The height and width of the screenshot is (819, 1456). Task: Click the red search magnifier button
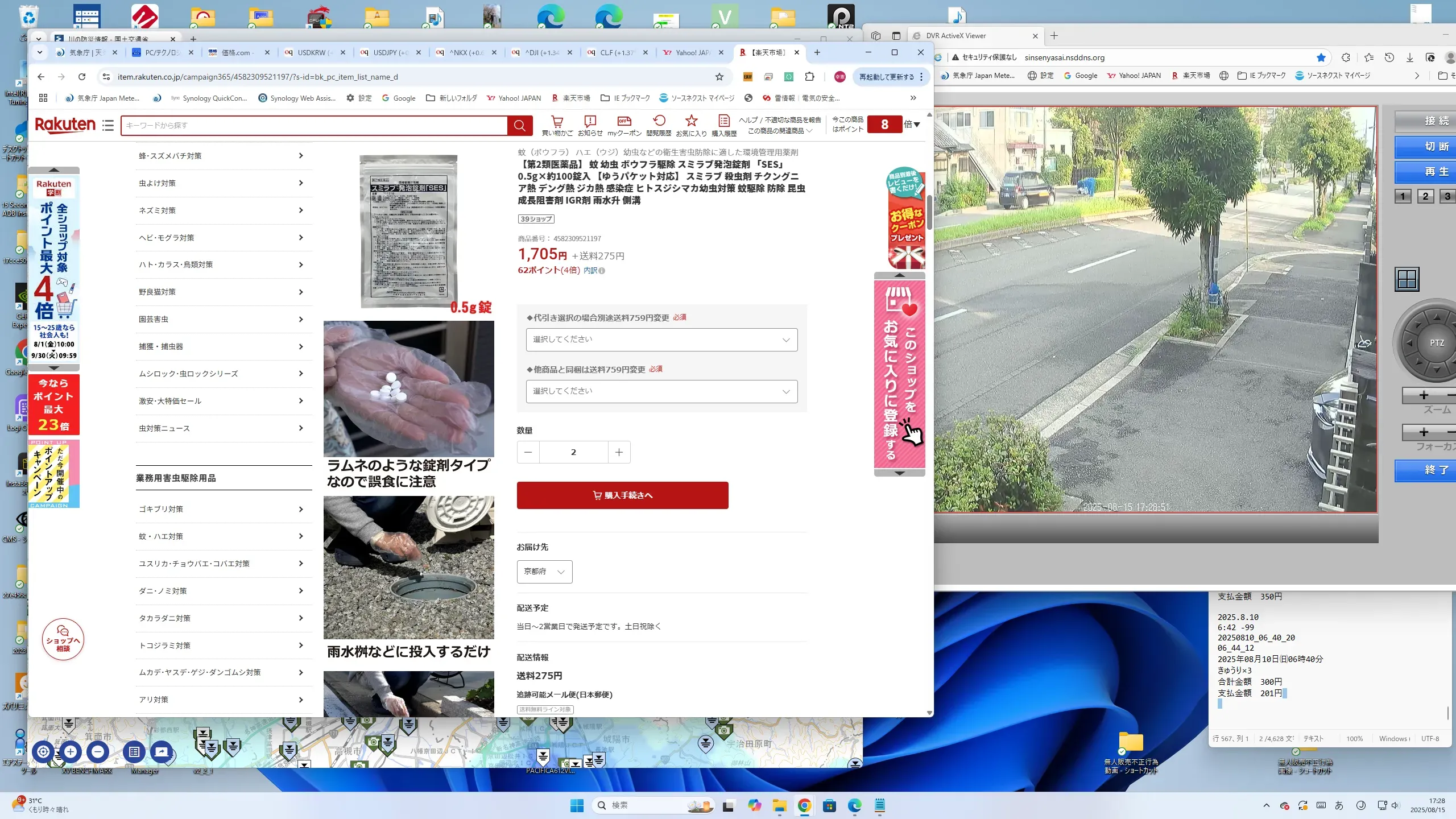(x=519, y=126)
